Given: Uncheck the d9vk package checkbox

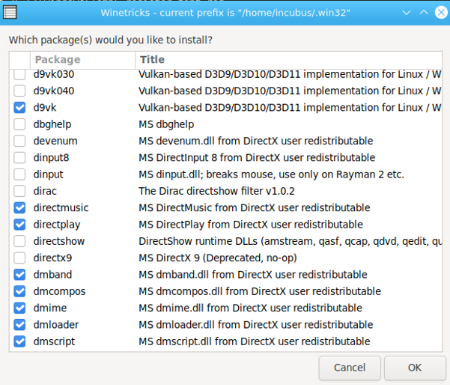Looking at the screenshot, I should pyautogui.click(x=20, y=107).
